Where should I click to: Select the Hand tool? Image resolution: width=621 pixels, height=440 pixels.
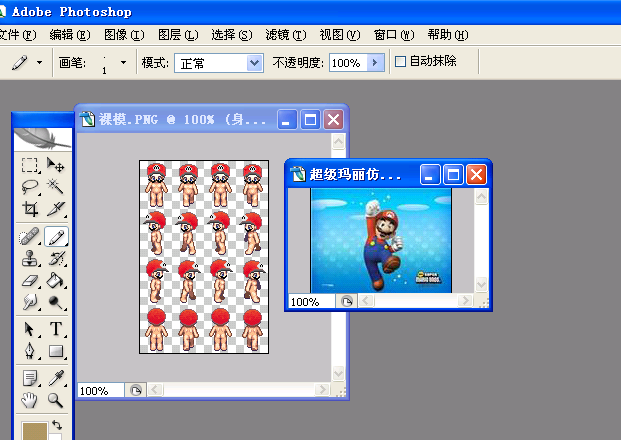coord(30,400)
